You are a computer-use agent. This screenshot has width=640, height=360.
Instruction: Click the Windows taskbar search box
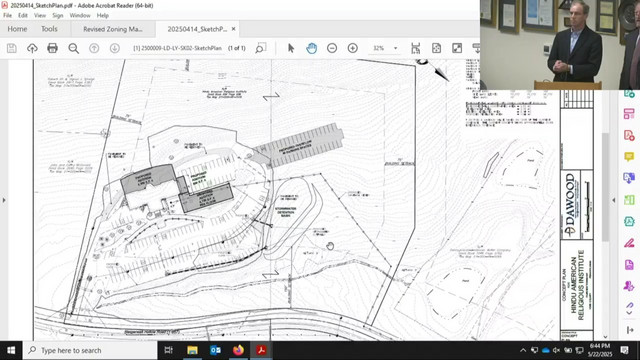tap(90, 350)
